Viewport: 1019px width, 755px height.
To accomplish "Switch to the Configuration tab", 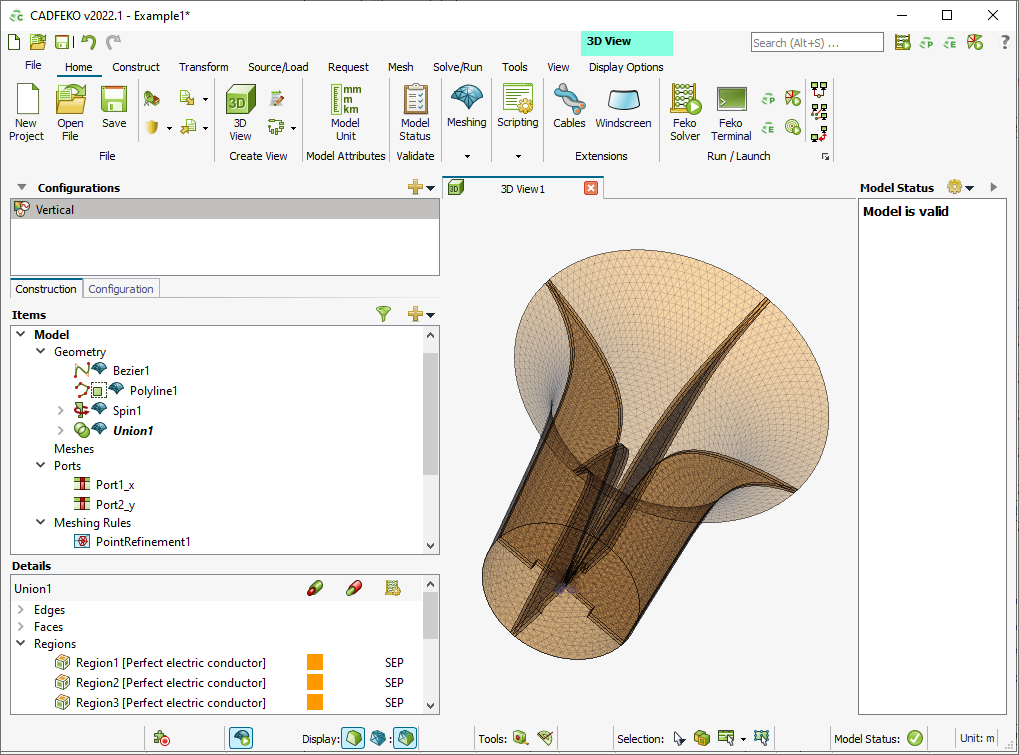I will tap(121, 289).
